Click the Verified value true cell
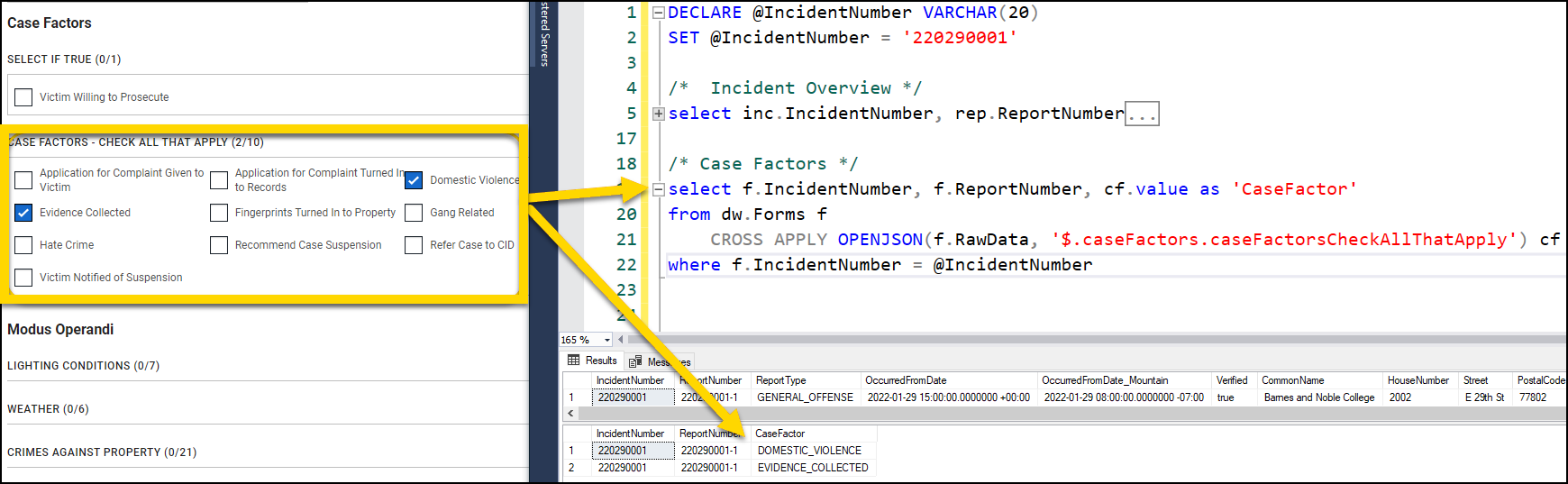The image size is (1568, 484). (1235, 397)
